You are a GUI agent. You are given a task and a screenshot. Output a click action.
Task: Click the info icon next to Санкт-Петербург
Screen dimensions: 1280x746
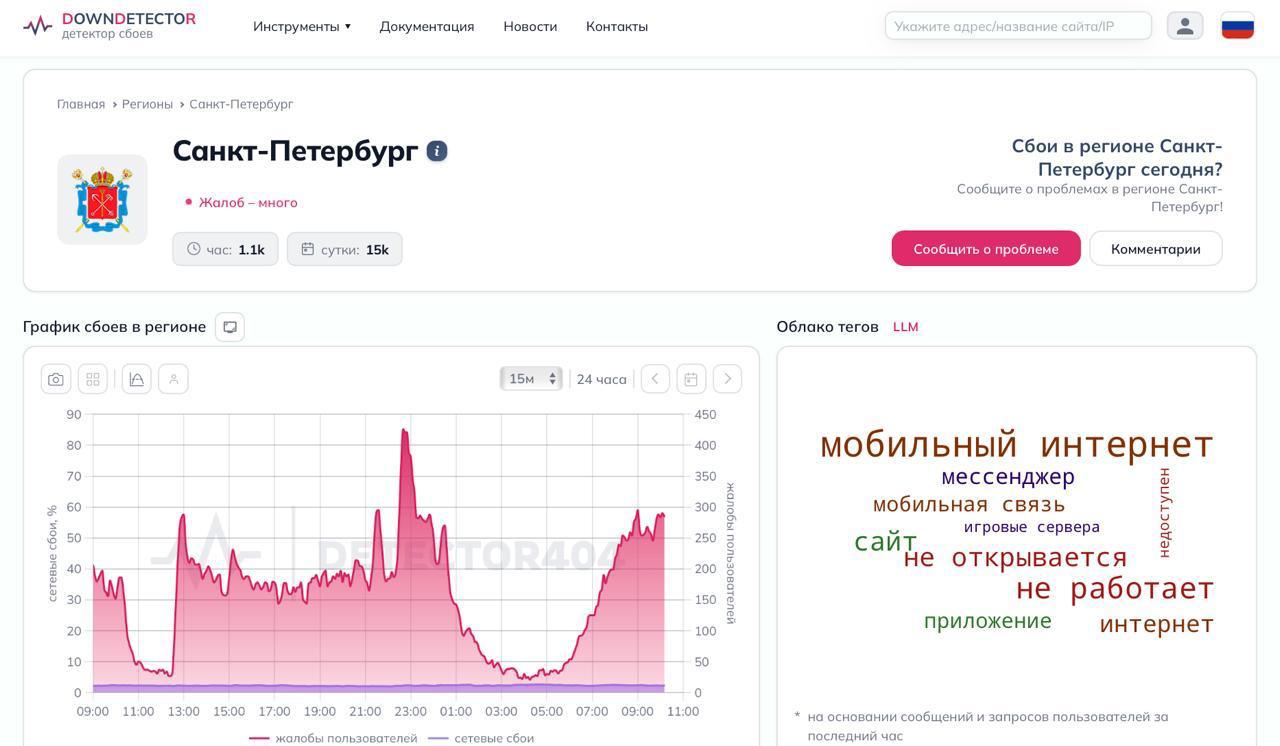[x=437, y=151]
